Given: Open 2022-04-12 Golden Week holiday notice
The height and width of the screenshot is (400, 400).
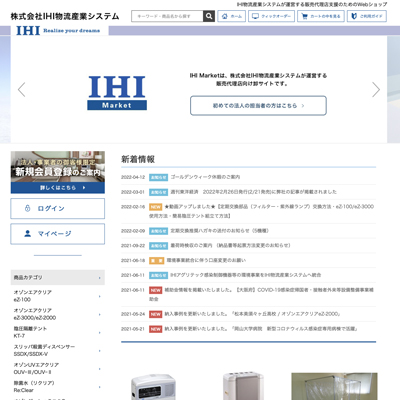Looking at the screenshot, I should tap(205, 177).
